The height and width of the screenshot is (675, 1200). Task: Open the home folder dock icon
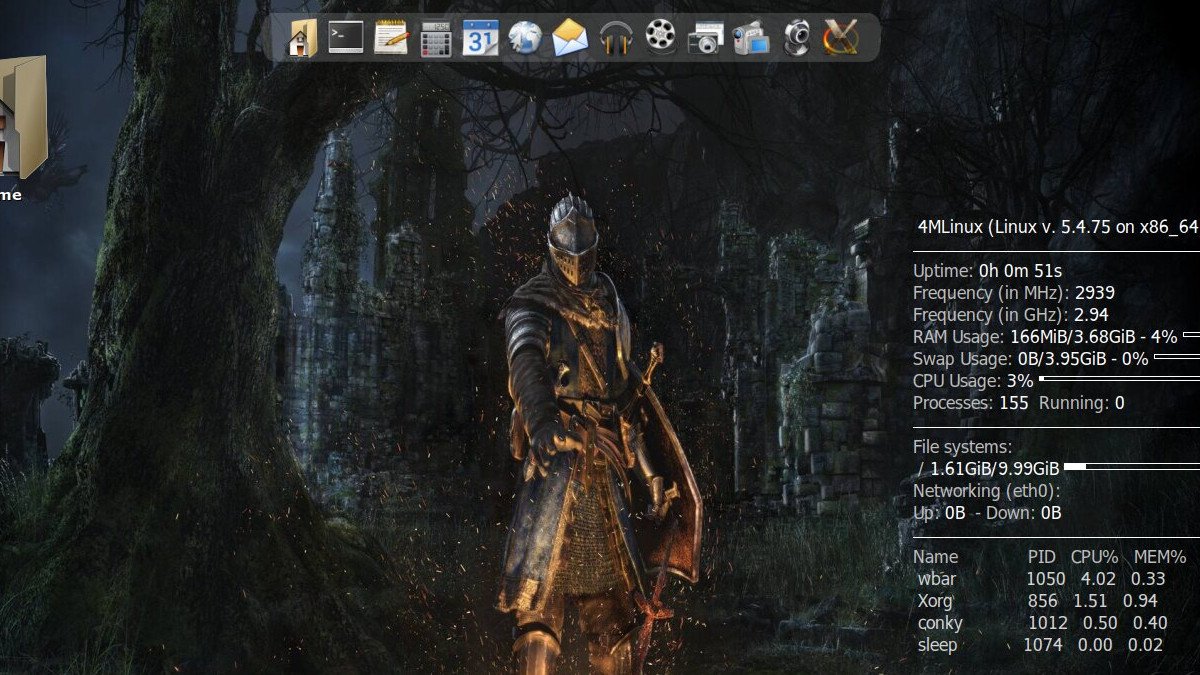point(302,38)
